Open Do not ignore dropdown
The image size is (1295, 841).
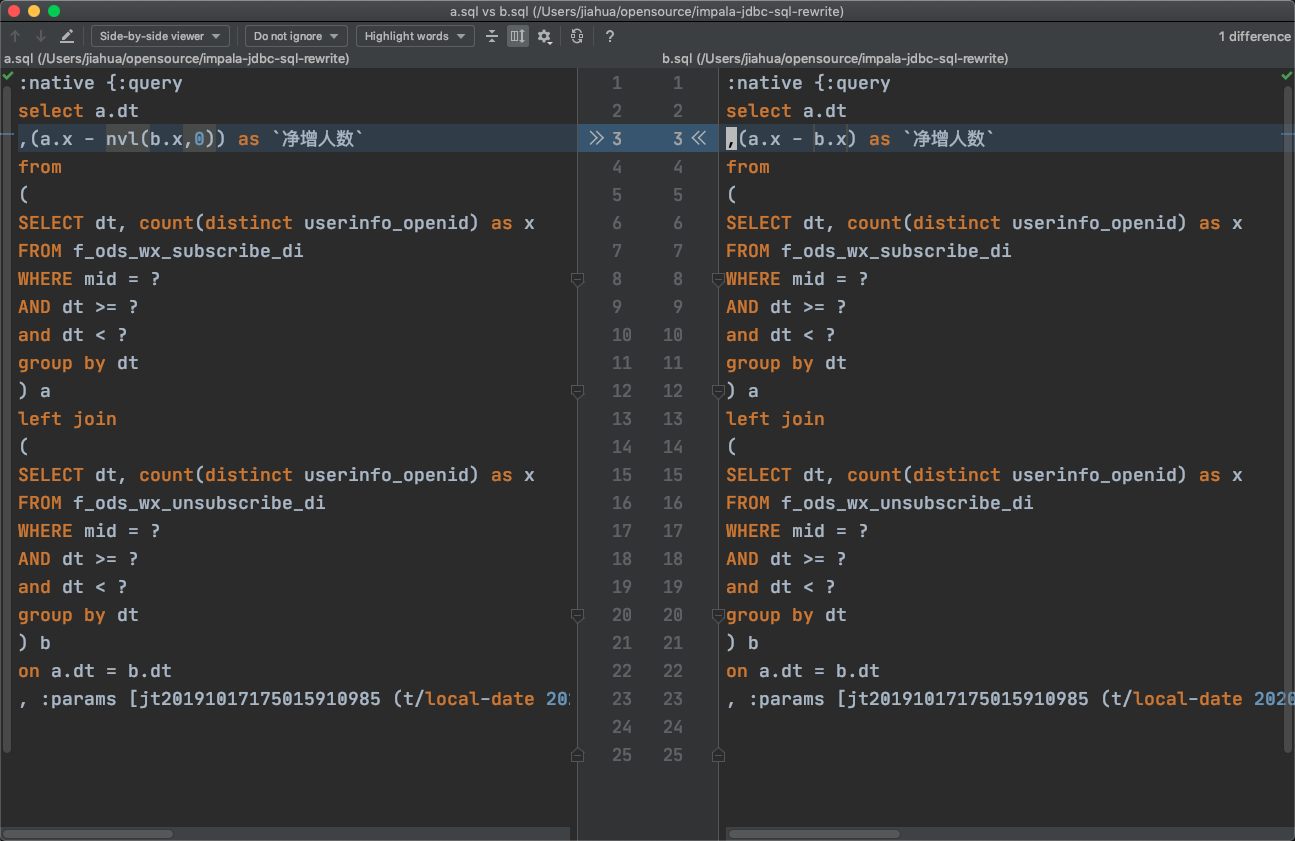296,36
